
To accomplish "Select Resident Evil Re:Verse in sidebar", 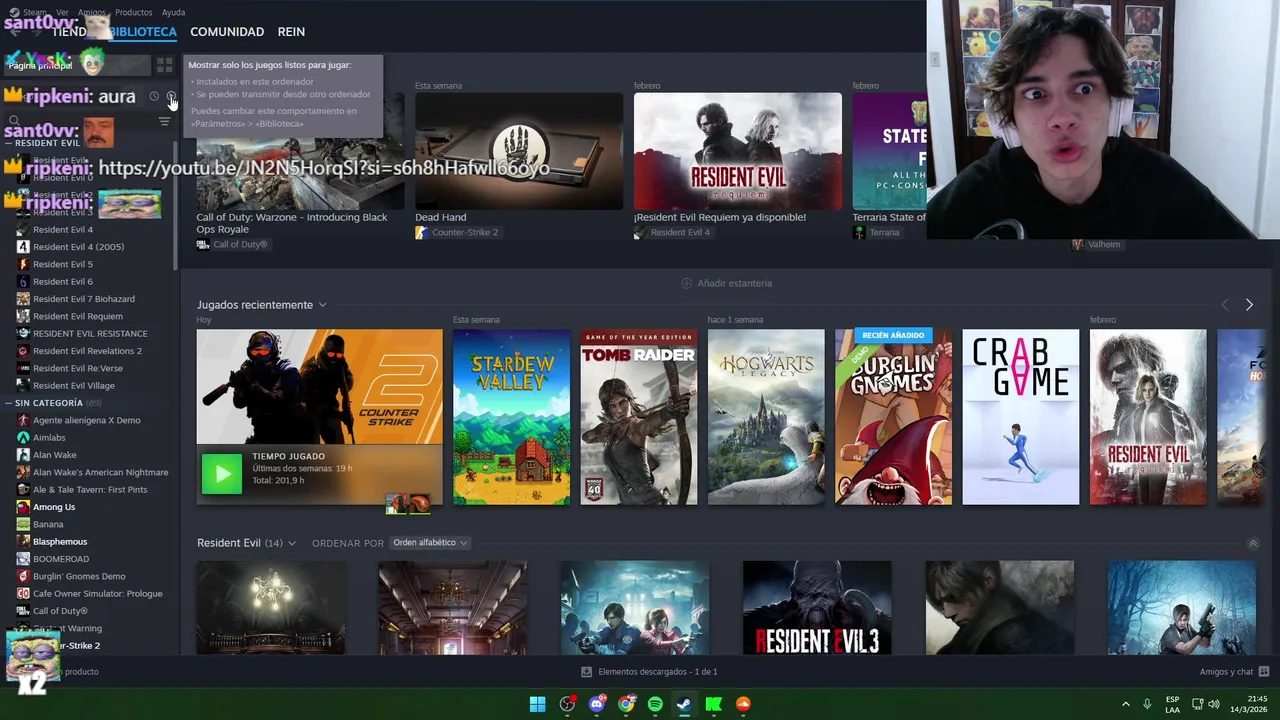I will coord(78,368).
